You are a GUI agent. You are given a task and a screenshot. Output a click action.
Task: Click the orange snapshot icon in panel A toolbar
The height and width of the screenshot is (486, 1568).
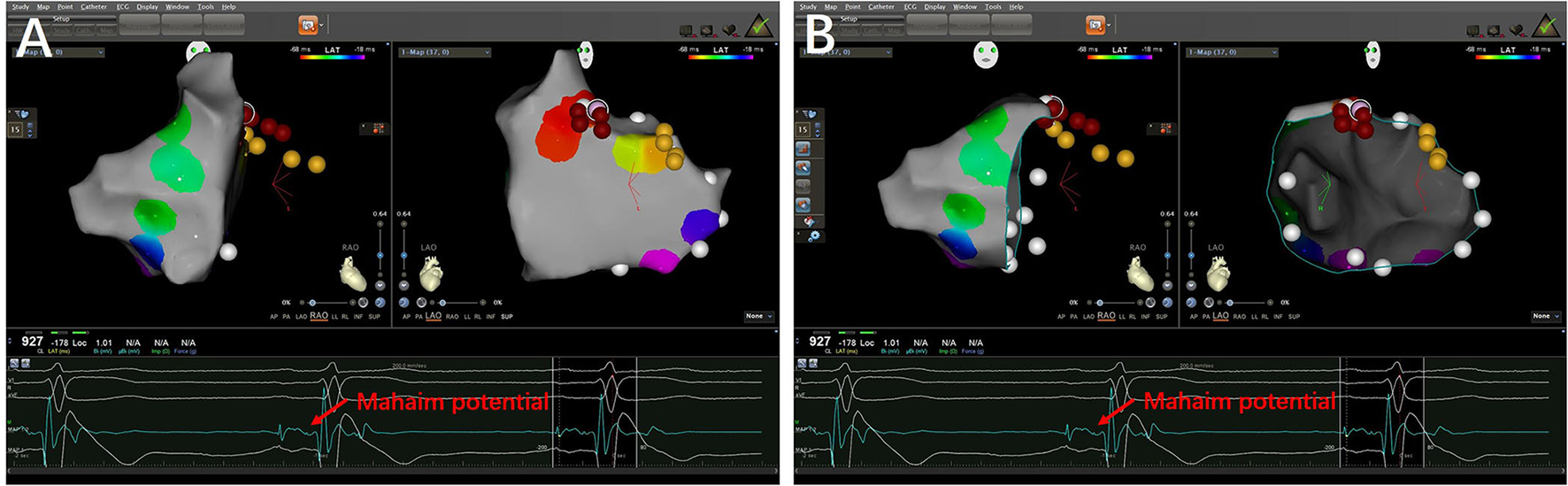pos(308,26)
